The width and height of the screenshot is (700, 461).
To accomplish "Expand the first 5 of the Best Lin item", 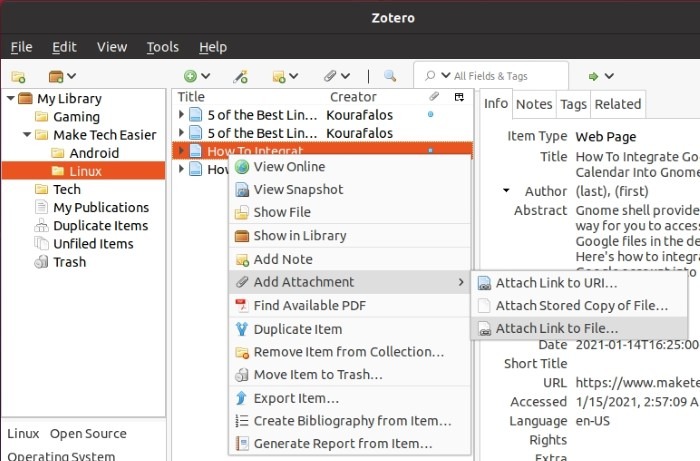I will [x=181, y=114].
